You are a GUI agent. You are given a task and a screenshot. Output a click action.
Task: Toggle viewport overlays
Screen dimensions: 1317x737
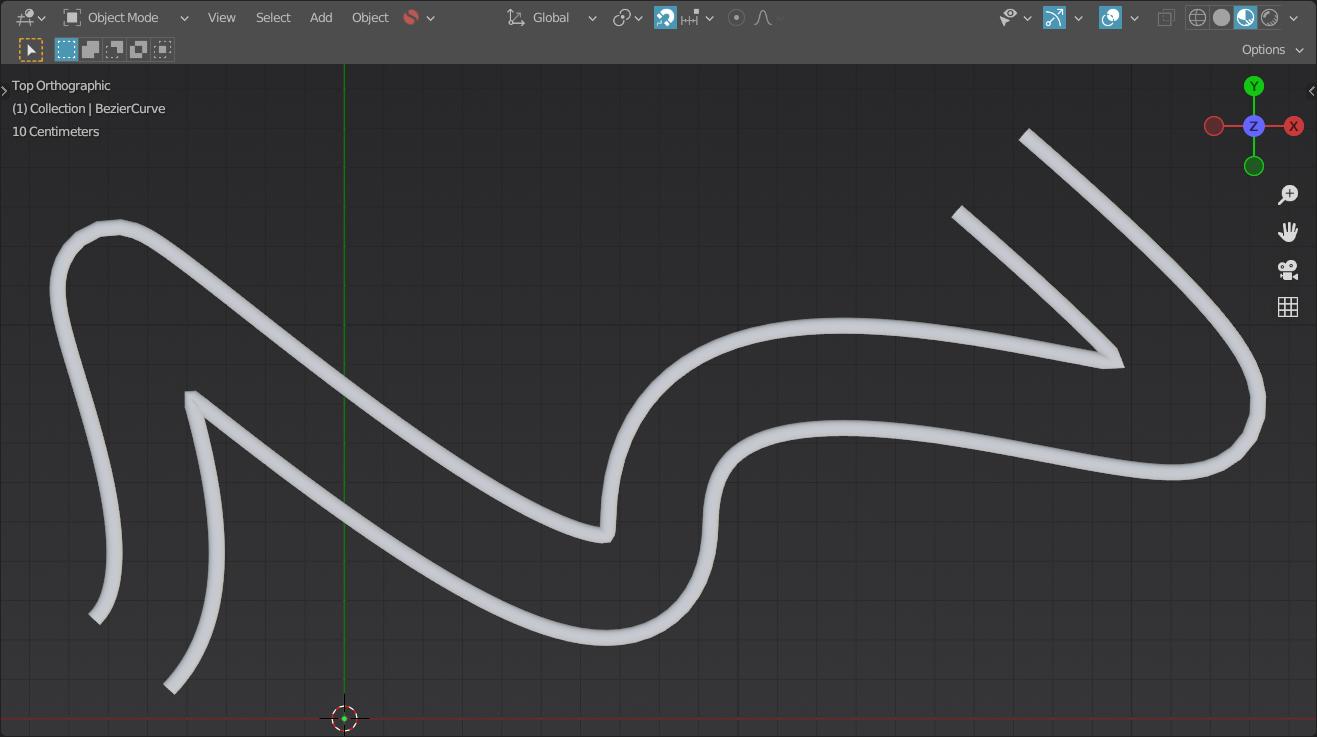(1110, 17)
